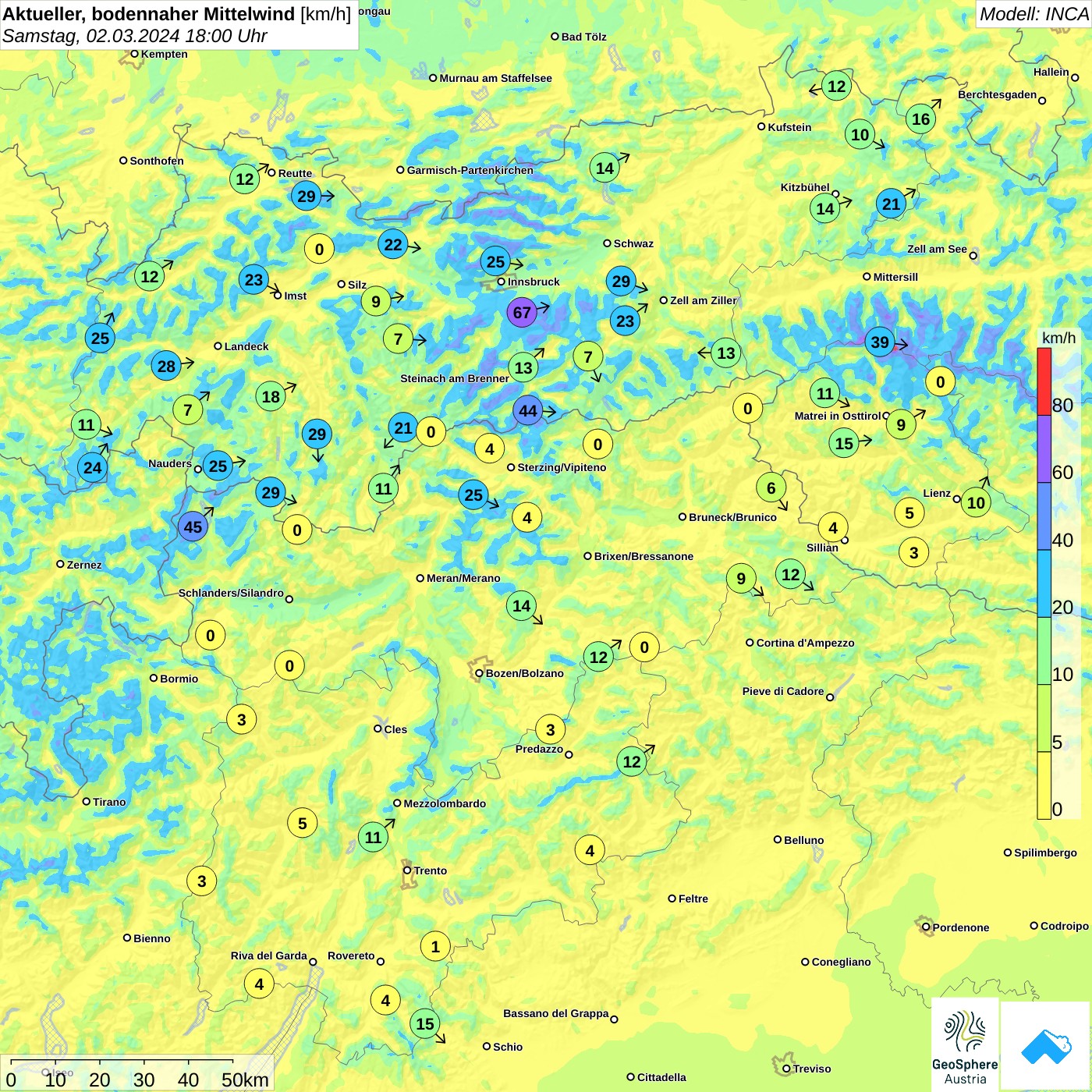Click the Bozen/Bolzano city label
Image resolution: width=1092 pixels, height=1092 pixels.
[x=524, y=673]
